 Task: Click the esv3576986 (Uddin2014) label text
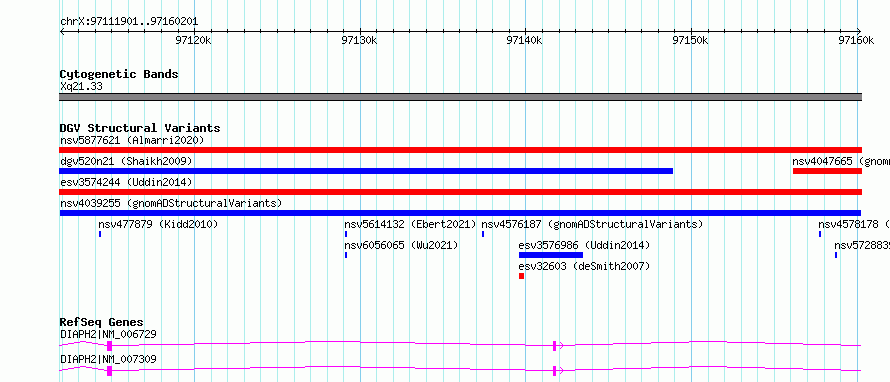585,245
